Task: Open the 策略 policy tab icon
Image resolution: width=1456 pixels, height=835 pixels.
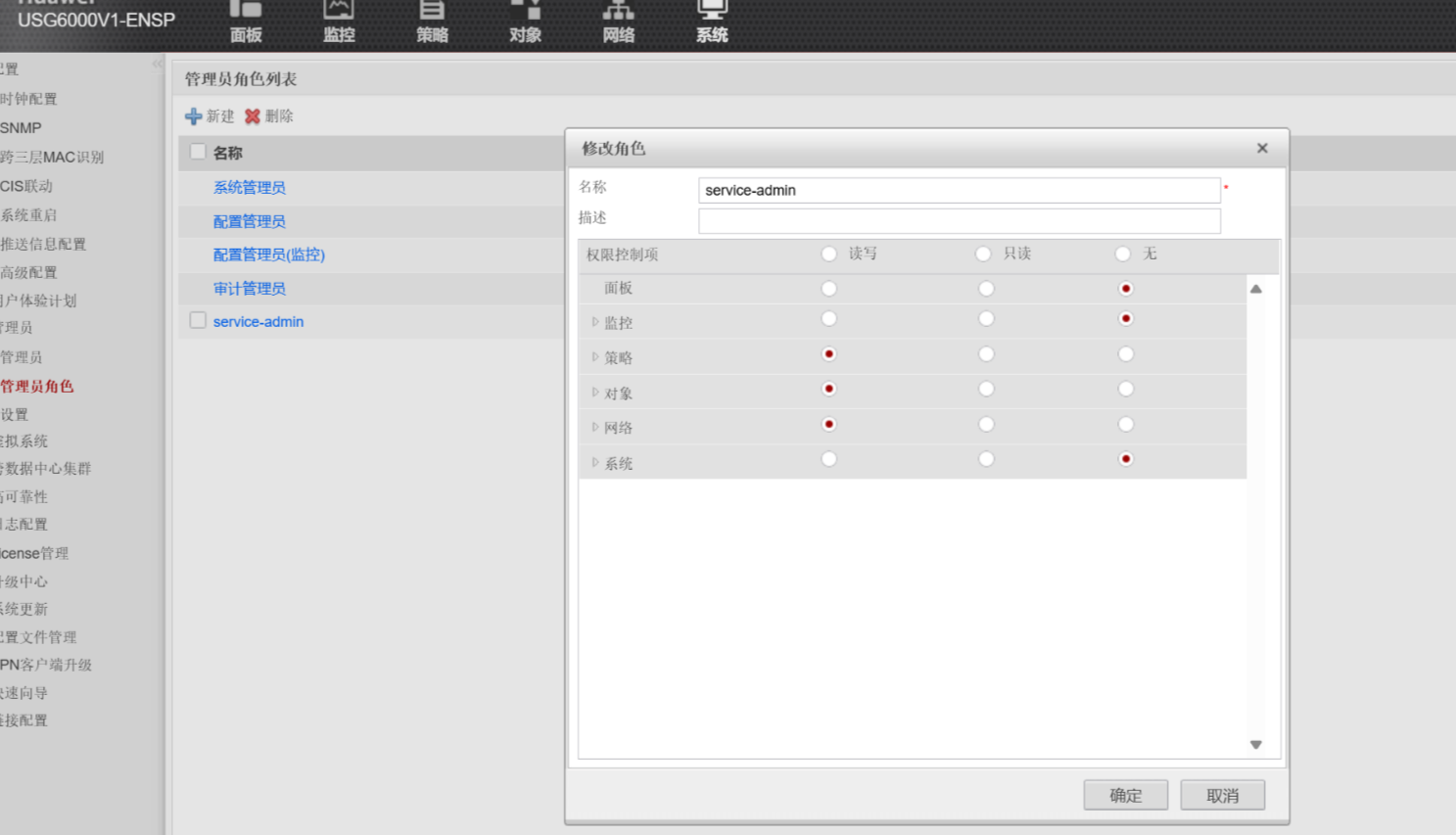Action: (432, 10)
